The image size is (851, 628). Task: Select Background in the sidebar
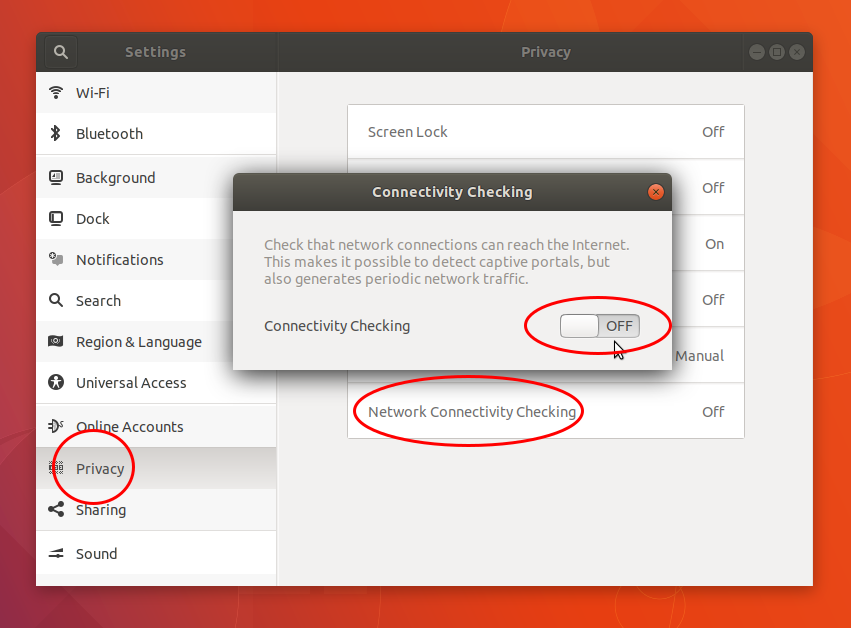pos(156,177)
